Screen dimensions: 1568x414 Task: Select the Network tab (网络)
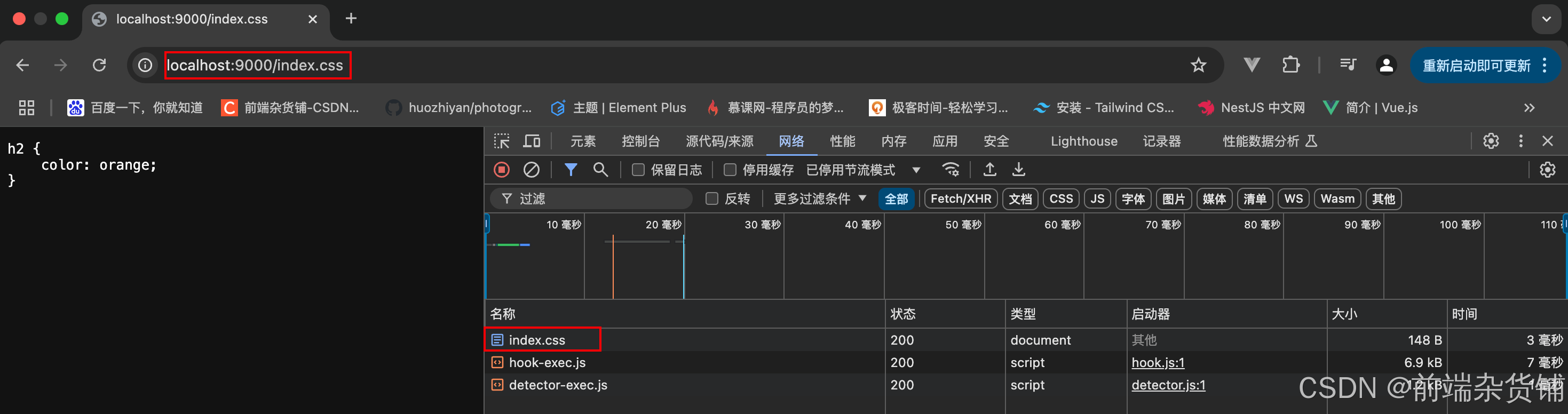click(x=791, y=141)
